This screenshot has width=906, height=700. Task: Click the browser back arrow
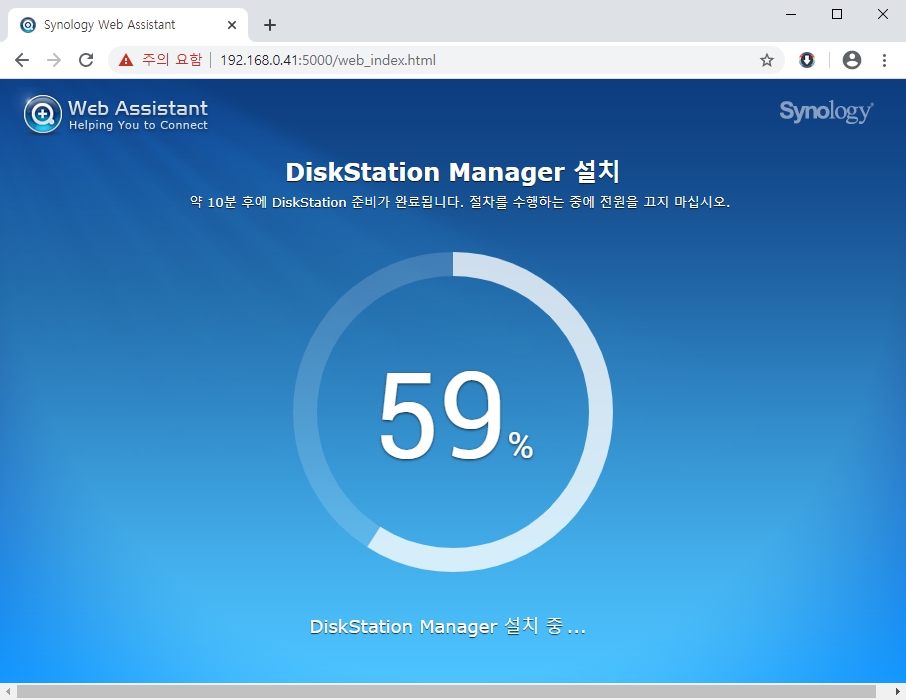click(x=22, y=60)
